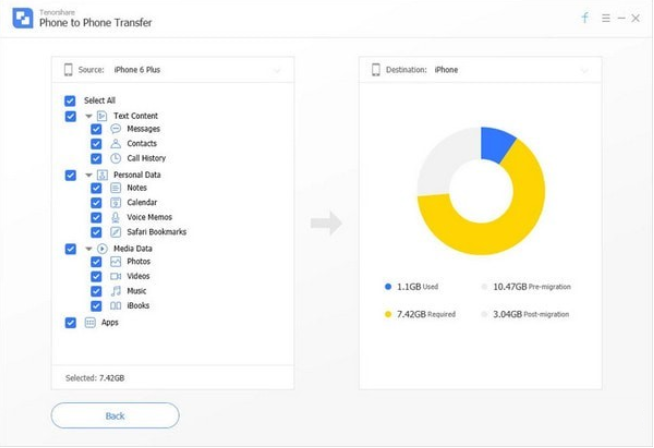Click the Personal Data category icon
The image size is (654, 448).
point(102,175)
